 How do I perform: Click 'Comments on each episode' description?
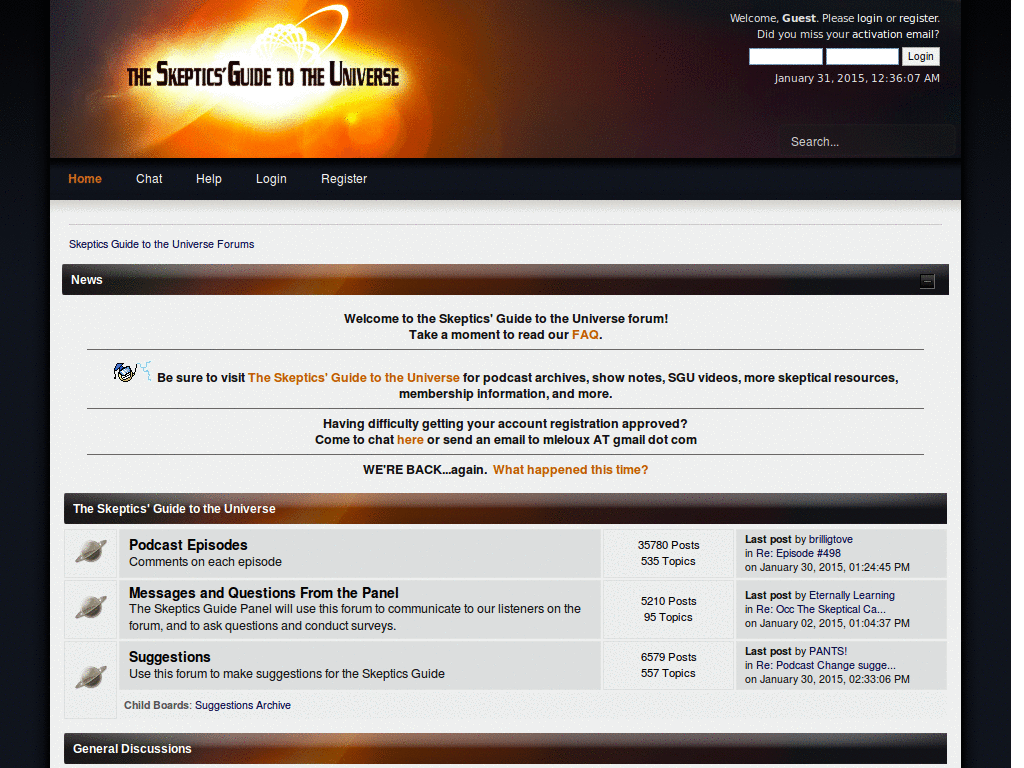click(205, 562)
